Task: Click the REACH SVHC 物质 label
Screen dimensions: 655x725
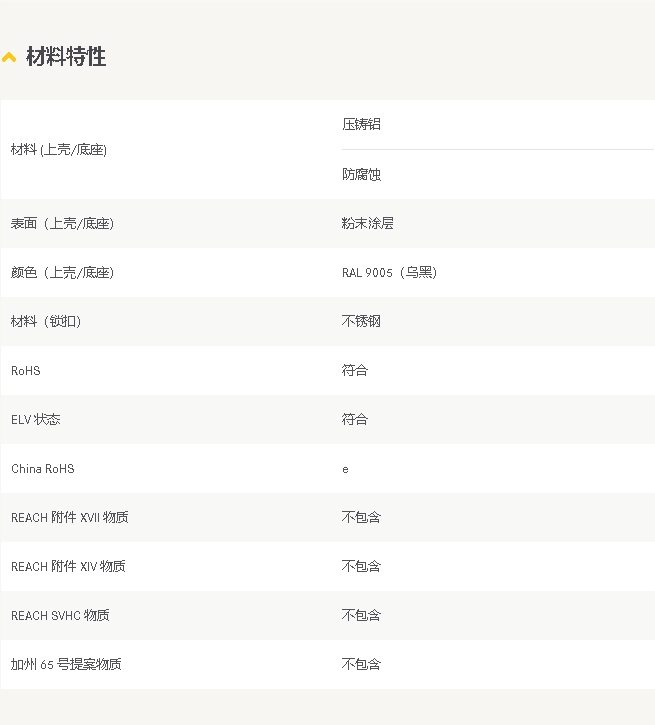Action: [x=60, y=615]
